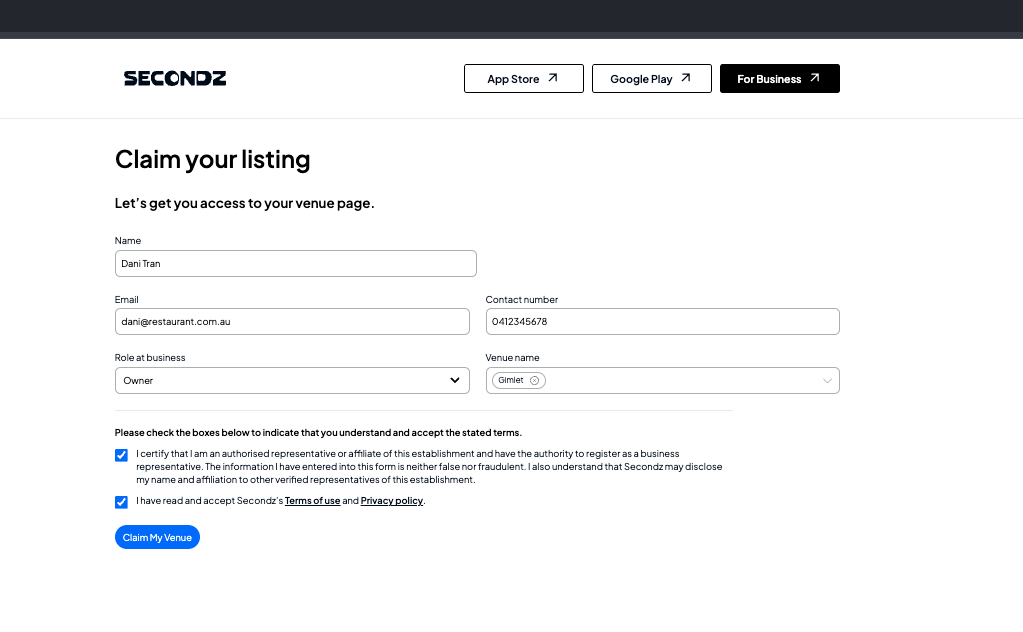Image resolution: width=1023 pixels, height=632 pixels.
Task: Uncheck the terms acceptance checkbox
Action: coord(122,502)
